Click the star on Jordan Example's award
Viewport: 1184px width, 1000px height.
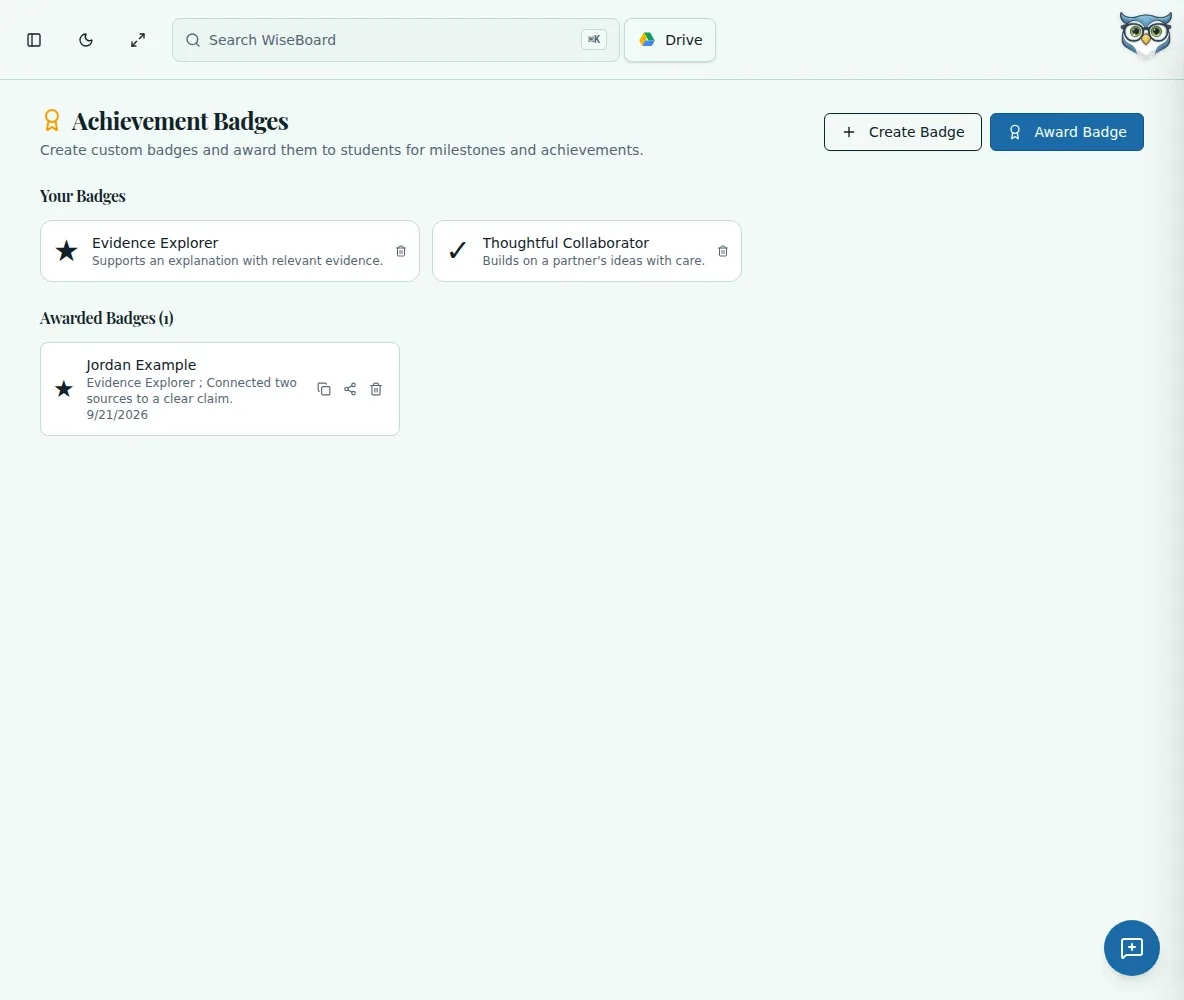(x=64, y=389)
